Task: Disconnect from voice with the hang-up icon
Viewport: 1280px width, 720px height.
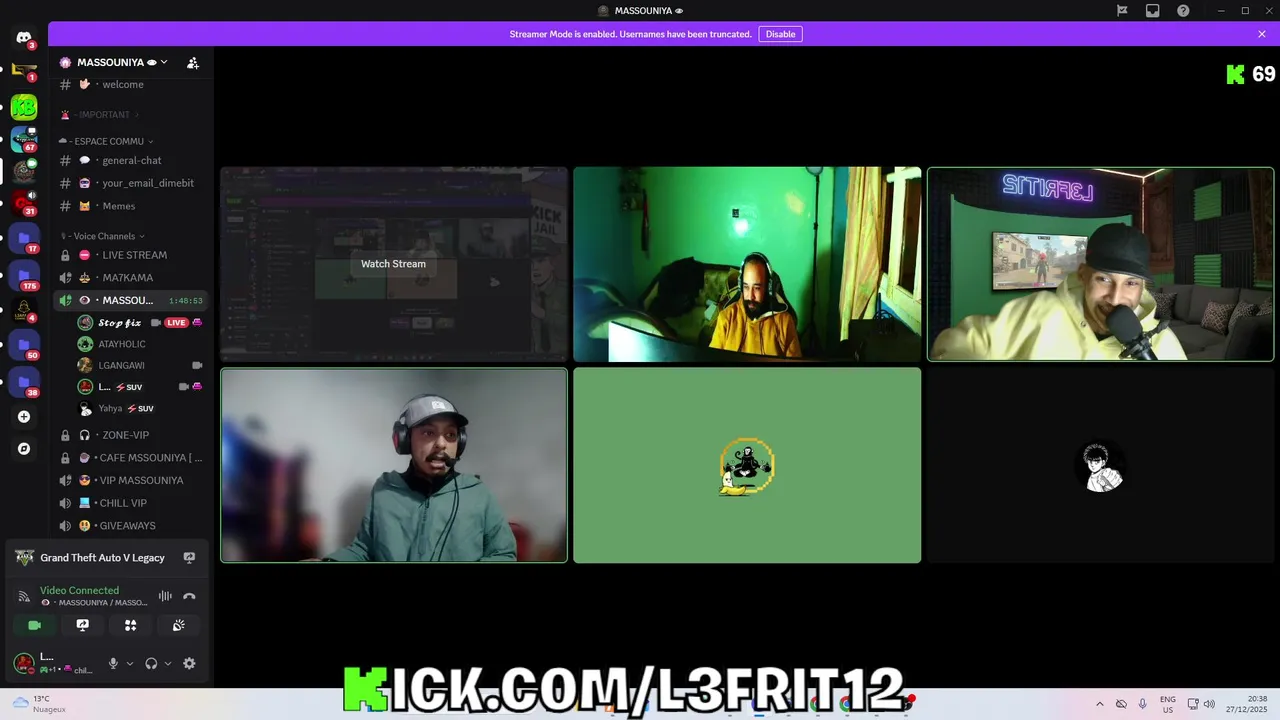Action: coord(189,596)
